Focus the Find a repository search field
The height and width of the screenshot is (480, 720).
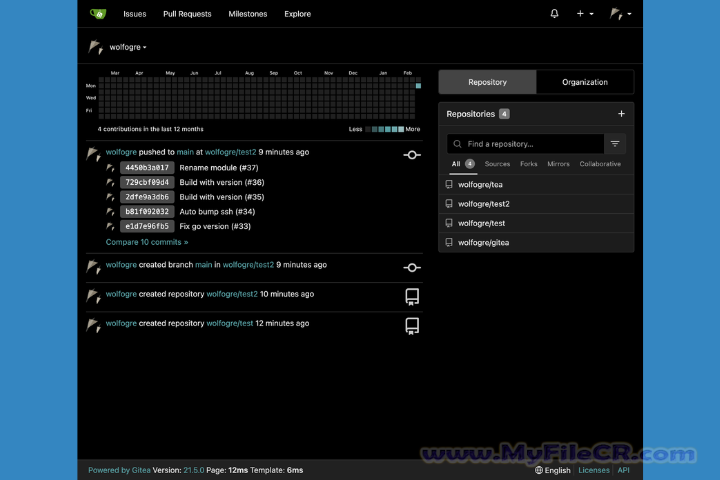525,144
